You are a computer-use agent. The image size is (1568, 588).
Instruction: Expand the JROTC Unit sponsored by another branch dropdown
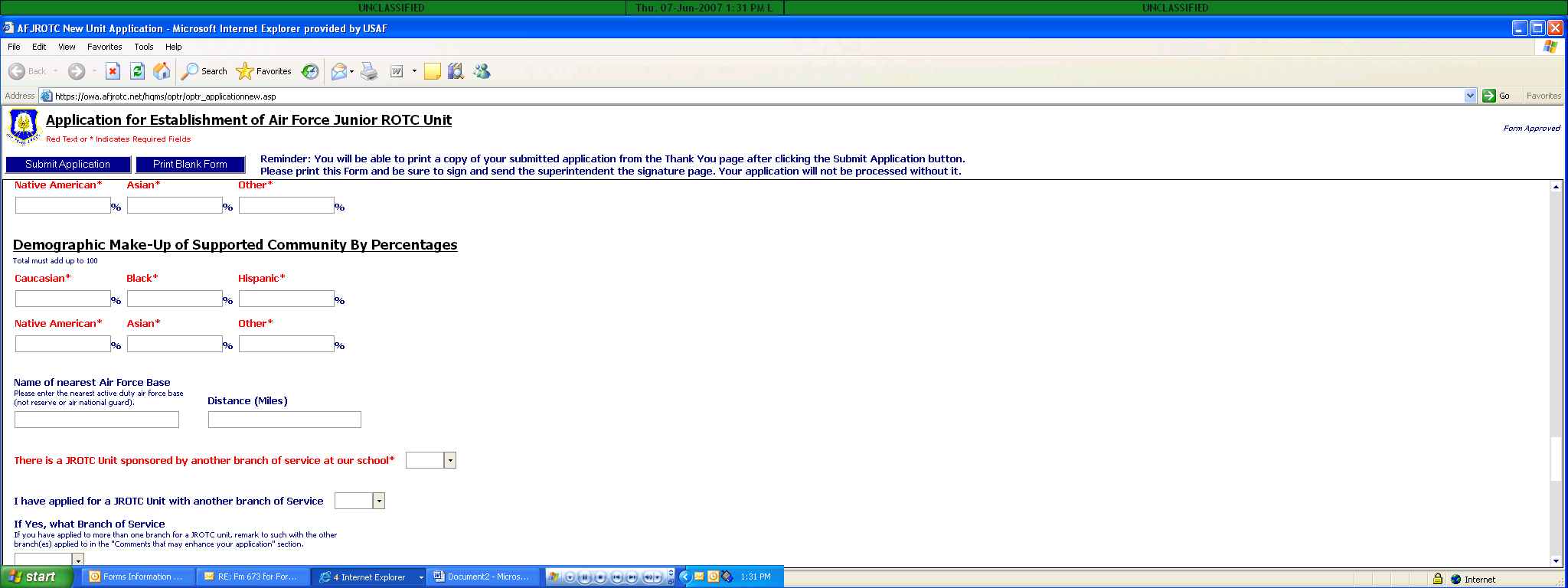point(450,460)
